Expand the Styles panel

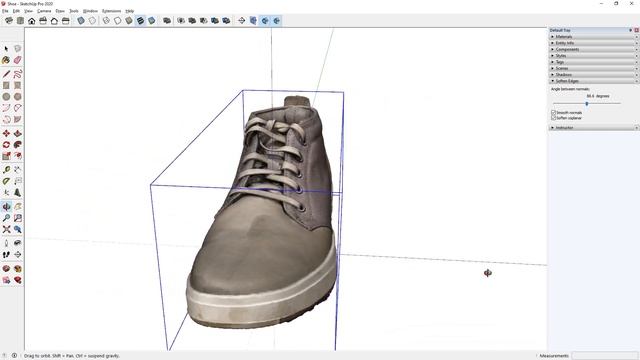(x=593, y=56)
